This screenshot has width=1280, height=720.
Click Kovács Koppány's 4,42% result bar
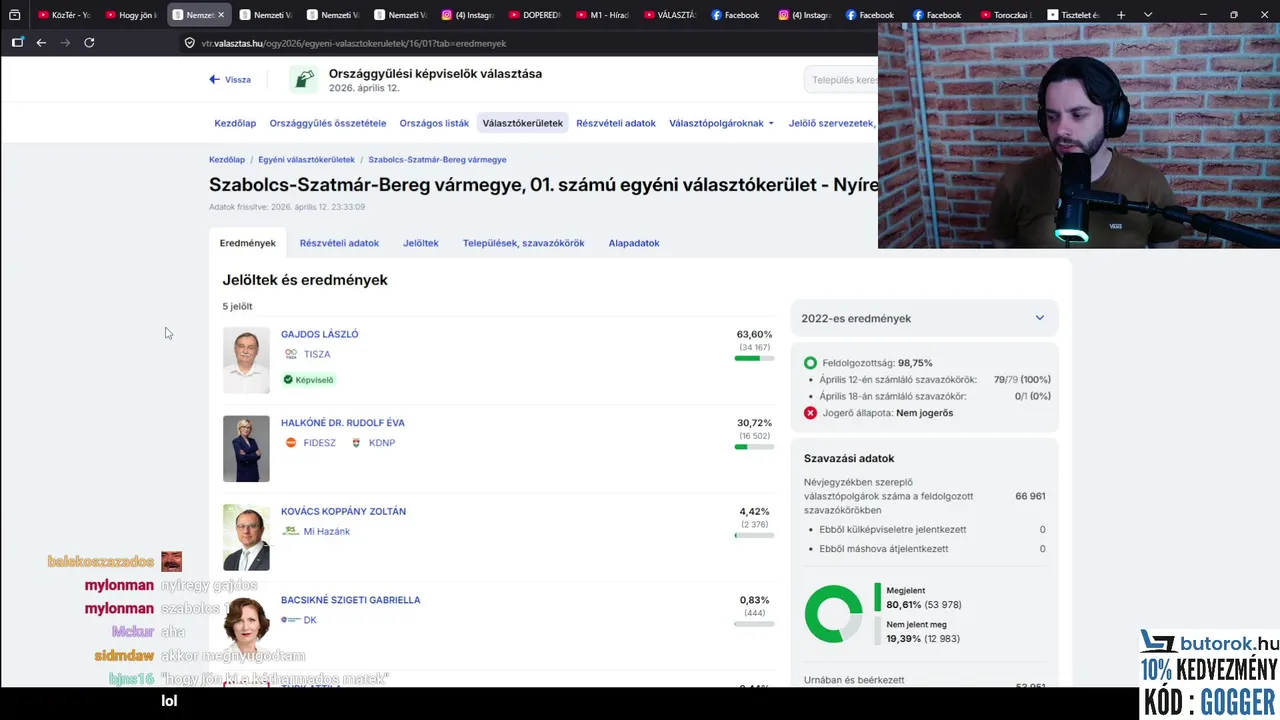point(754,535)
